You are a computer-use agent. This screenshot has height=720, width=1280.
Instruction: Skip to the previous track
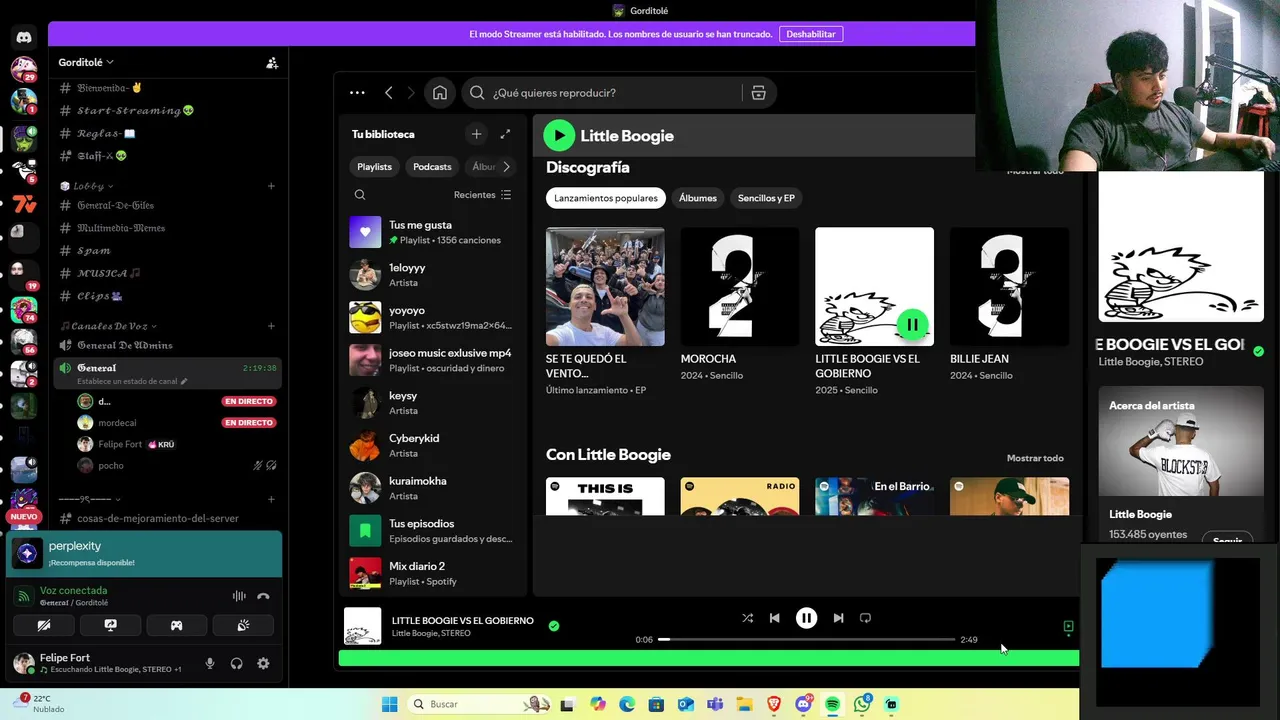point(774,618)
